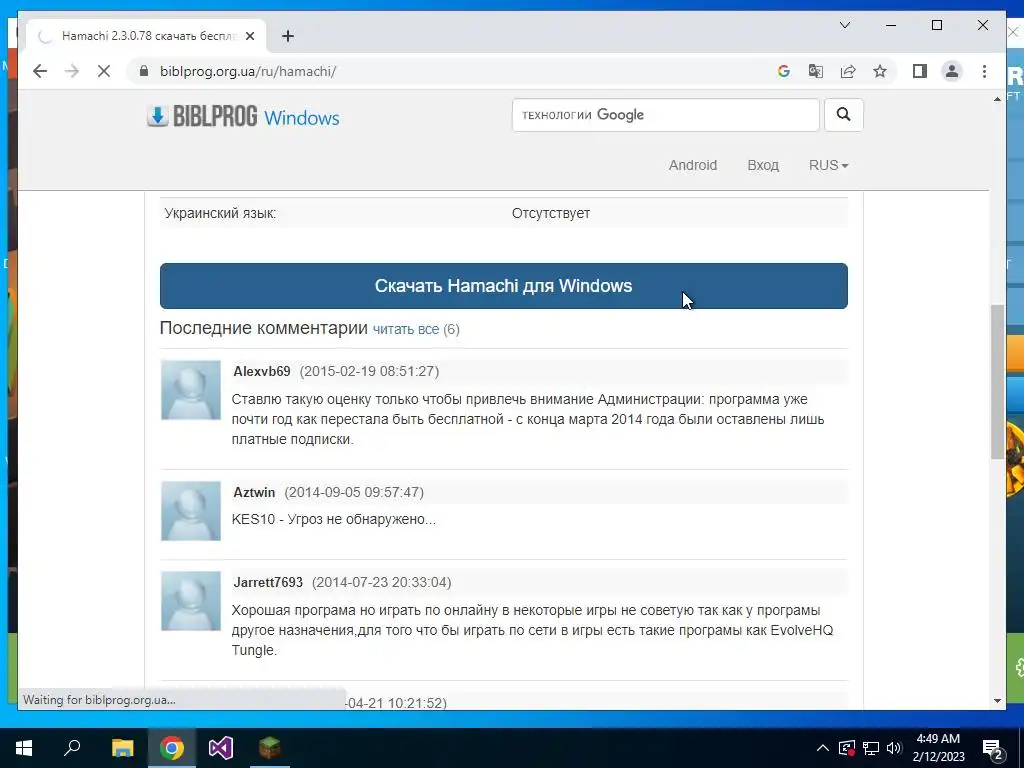Click the Jarrett7693 username

[268, 582]
